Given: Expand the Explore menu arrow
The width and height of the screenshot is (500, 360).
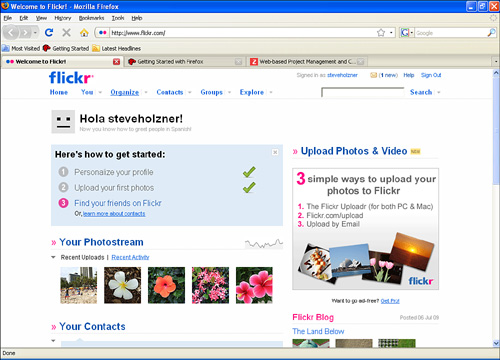Looking at the screenshot, I should (x=271, y=92).
